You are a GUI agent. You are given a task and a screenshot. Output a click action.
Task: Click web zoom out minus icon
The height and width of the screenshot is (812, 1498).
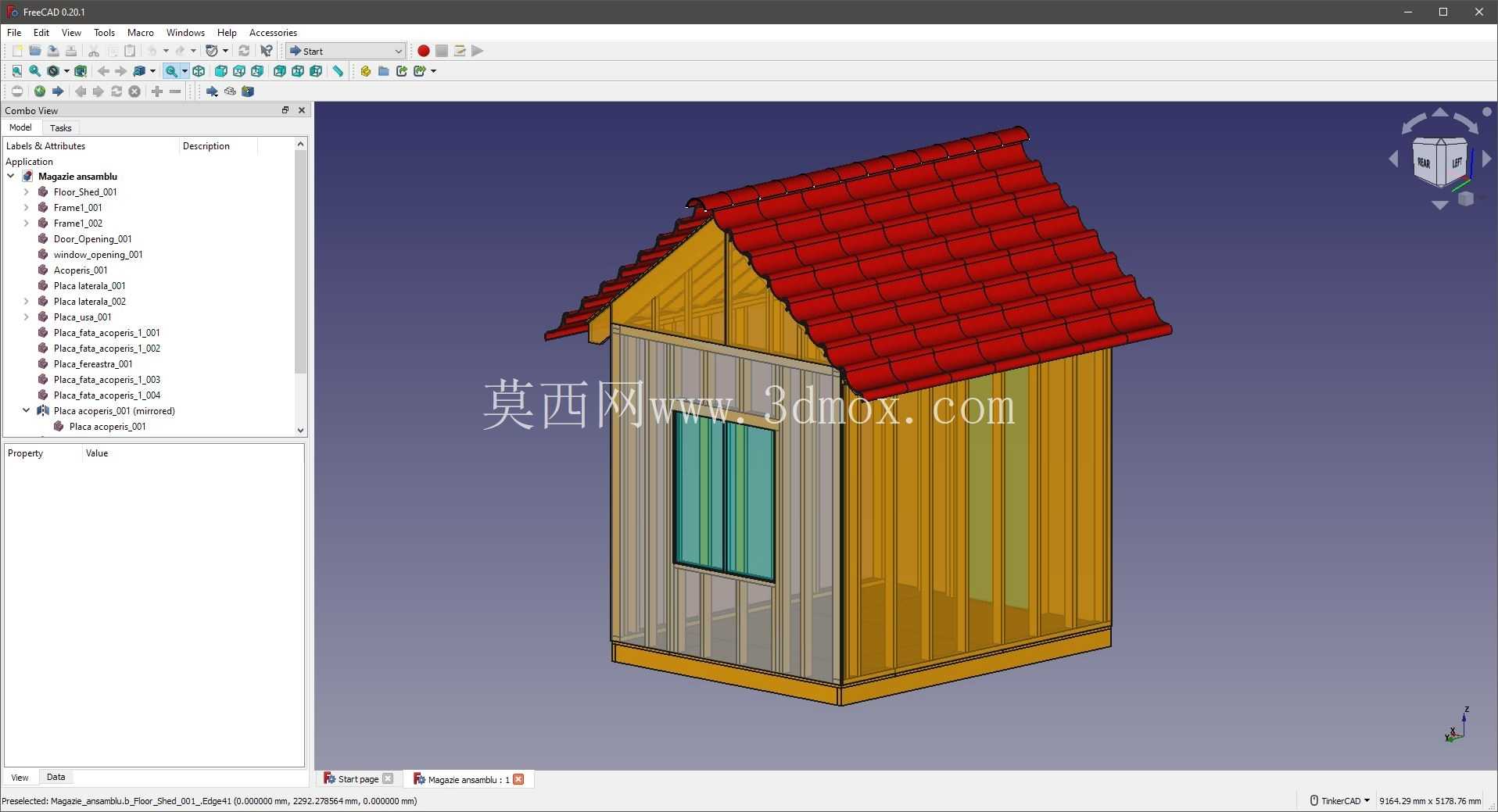coord(175,91)
